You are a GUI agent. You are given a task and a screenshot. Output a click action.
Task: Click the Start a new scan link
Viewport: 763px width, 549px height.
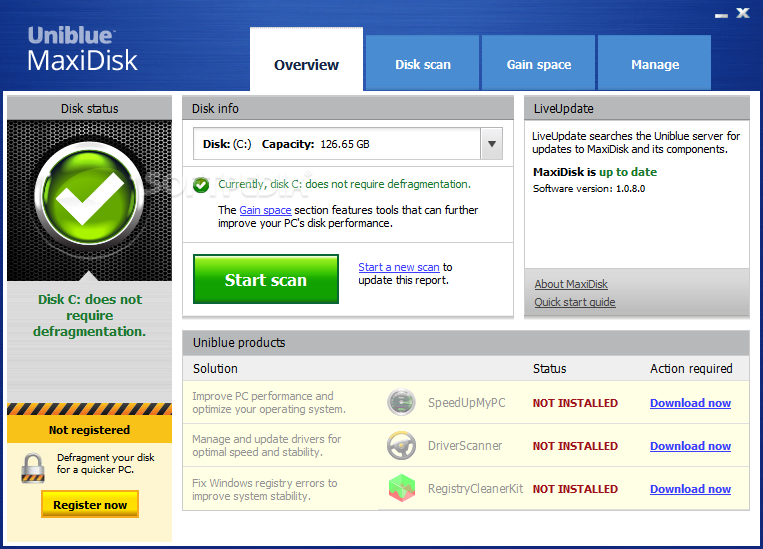click(399, 267)
